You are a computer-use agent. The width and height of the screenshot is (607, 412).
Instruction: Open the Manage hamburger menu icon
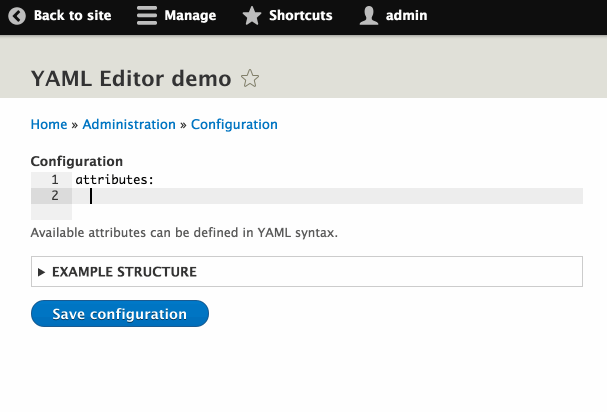[x=147, y=15]
